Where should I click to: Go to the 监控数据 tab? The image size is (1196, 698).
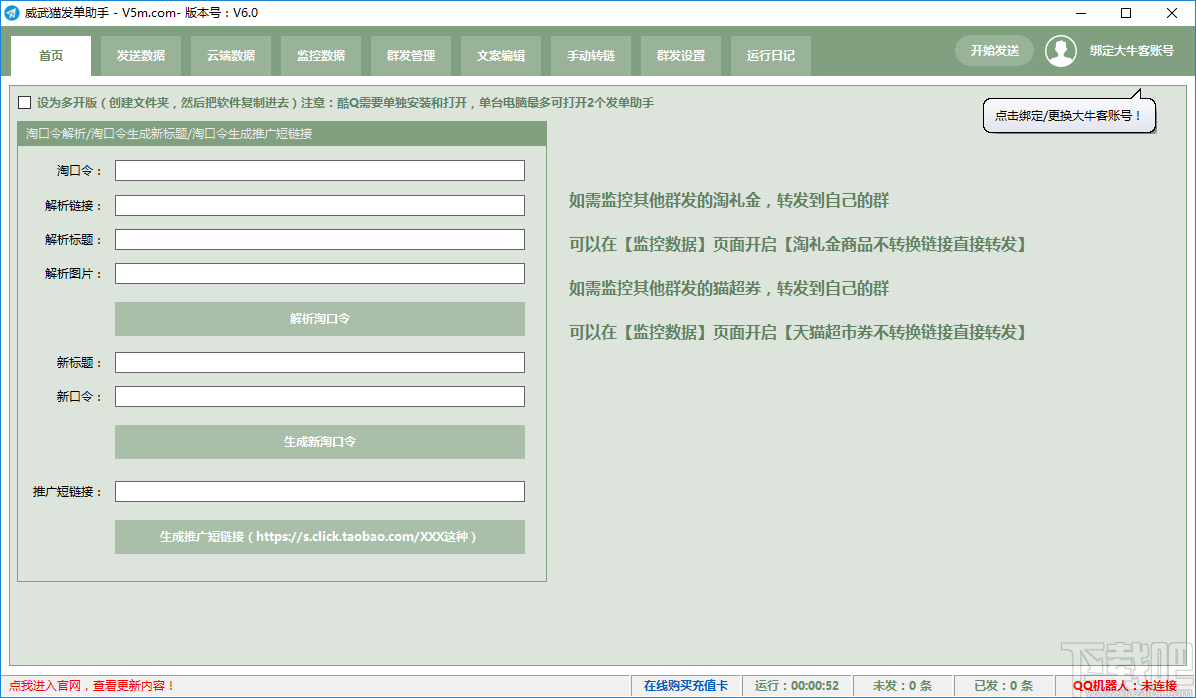(x=321, y=56)
